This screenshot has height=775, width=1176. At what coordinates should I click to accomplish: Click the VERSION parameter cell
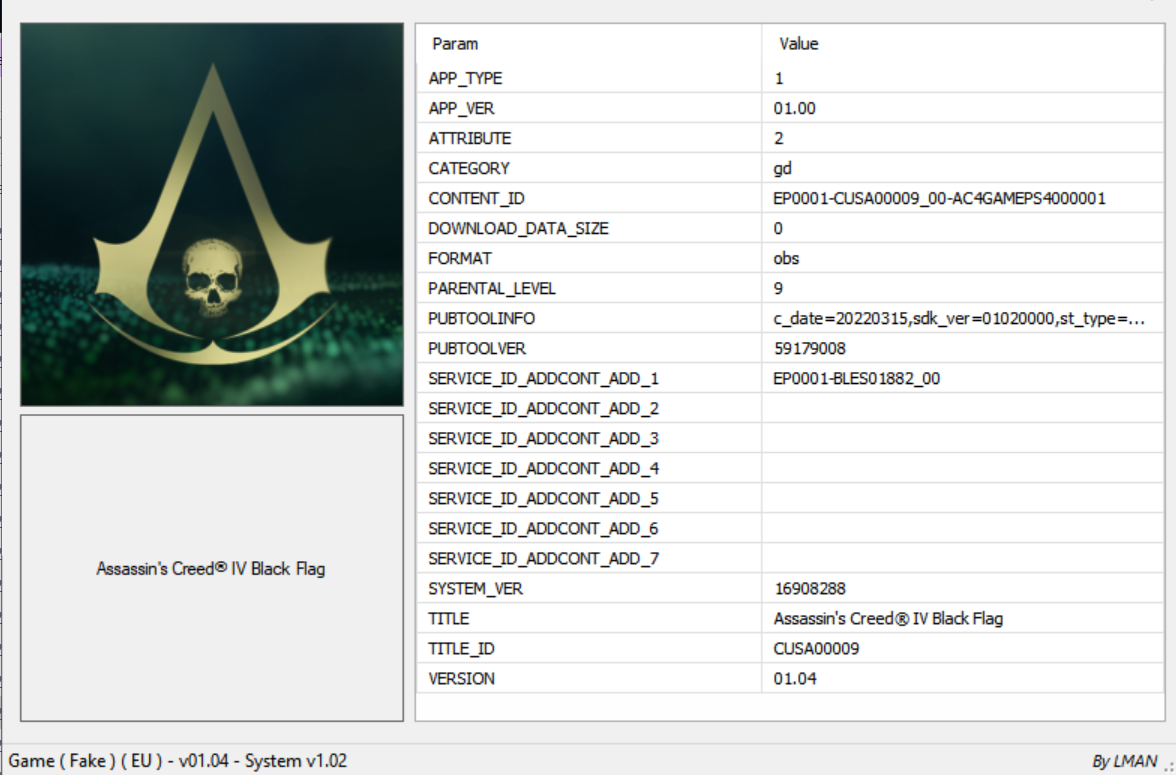[589, 678]
